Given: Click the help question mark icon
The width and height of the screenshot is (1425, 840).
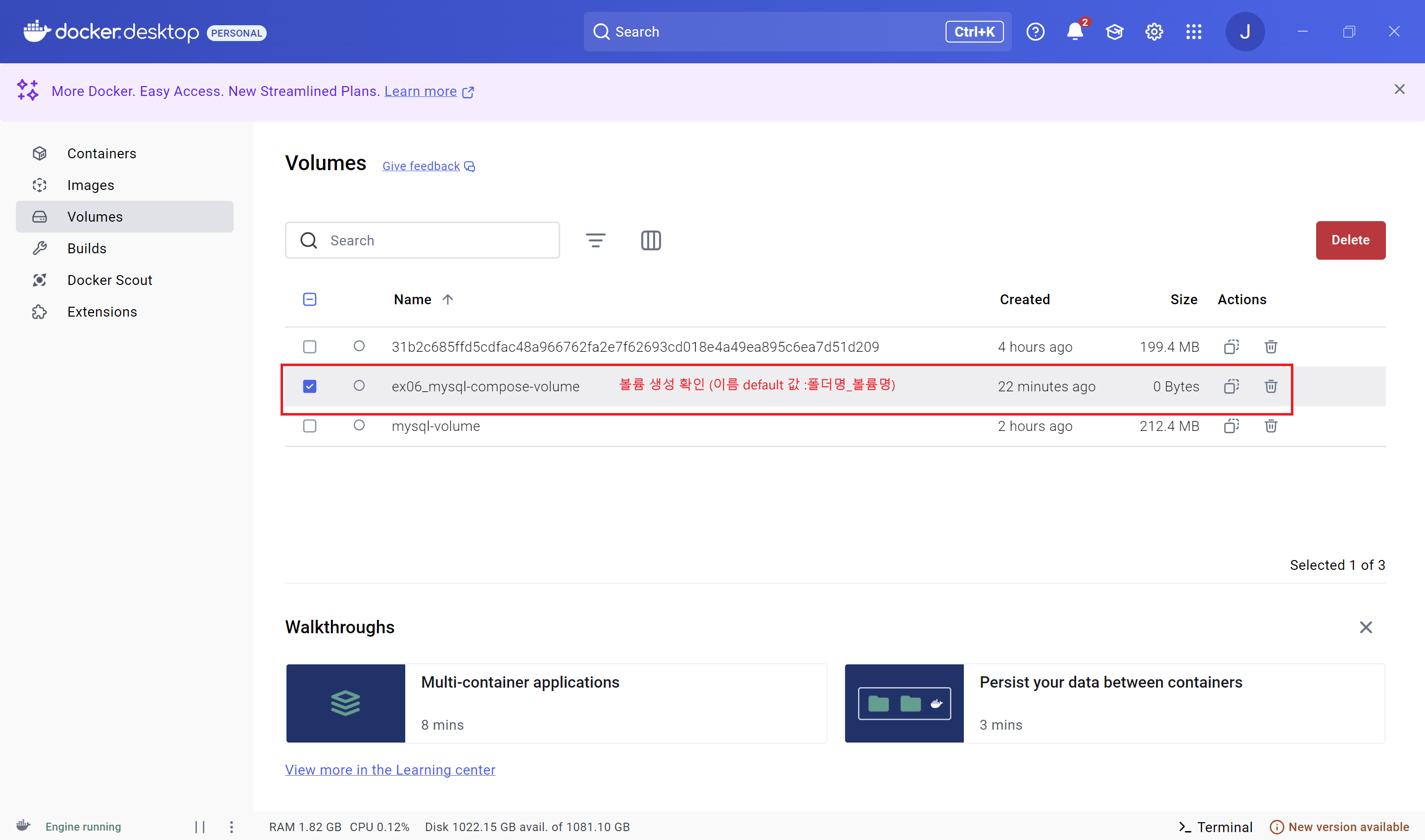Looking at the screenshot, I should (1035, 32).
